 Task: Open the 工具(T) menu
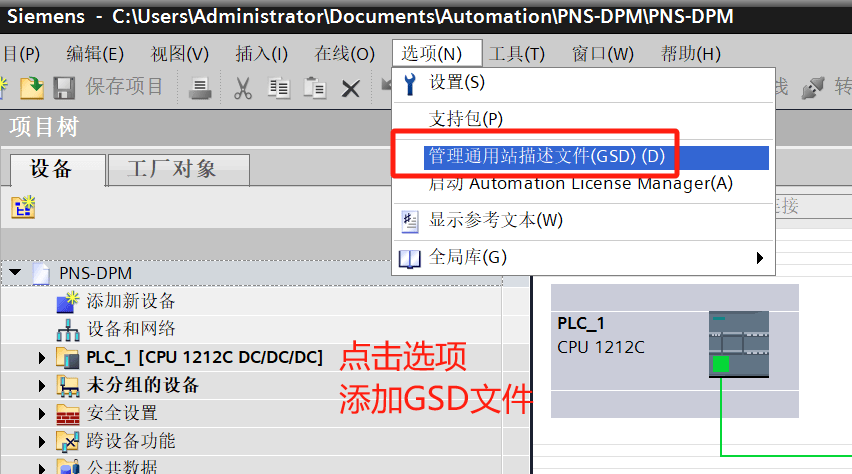[517, 54]
